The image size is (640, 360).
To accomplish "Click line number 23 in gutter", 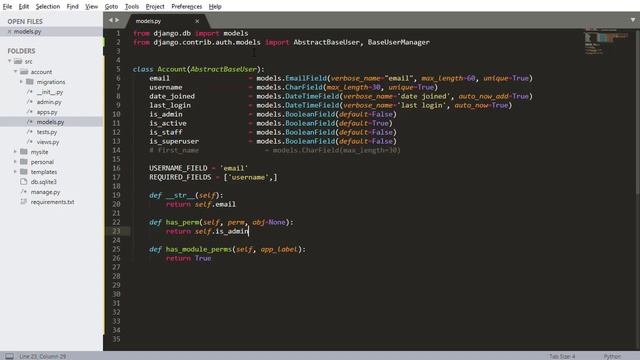I will (x=116, y=231).
